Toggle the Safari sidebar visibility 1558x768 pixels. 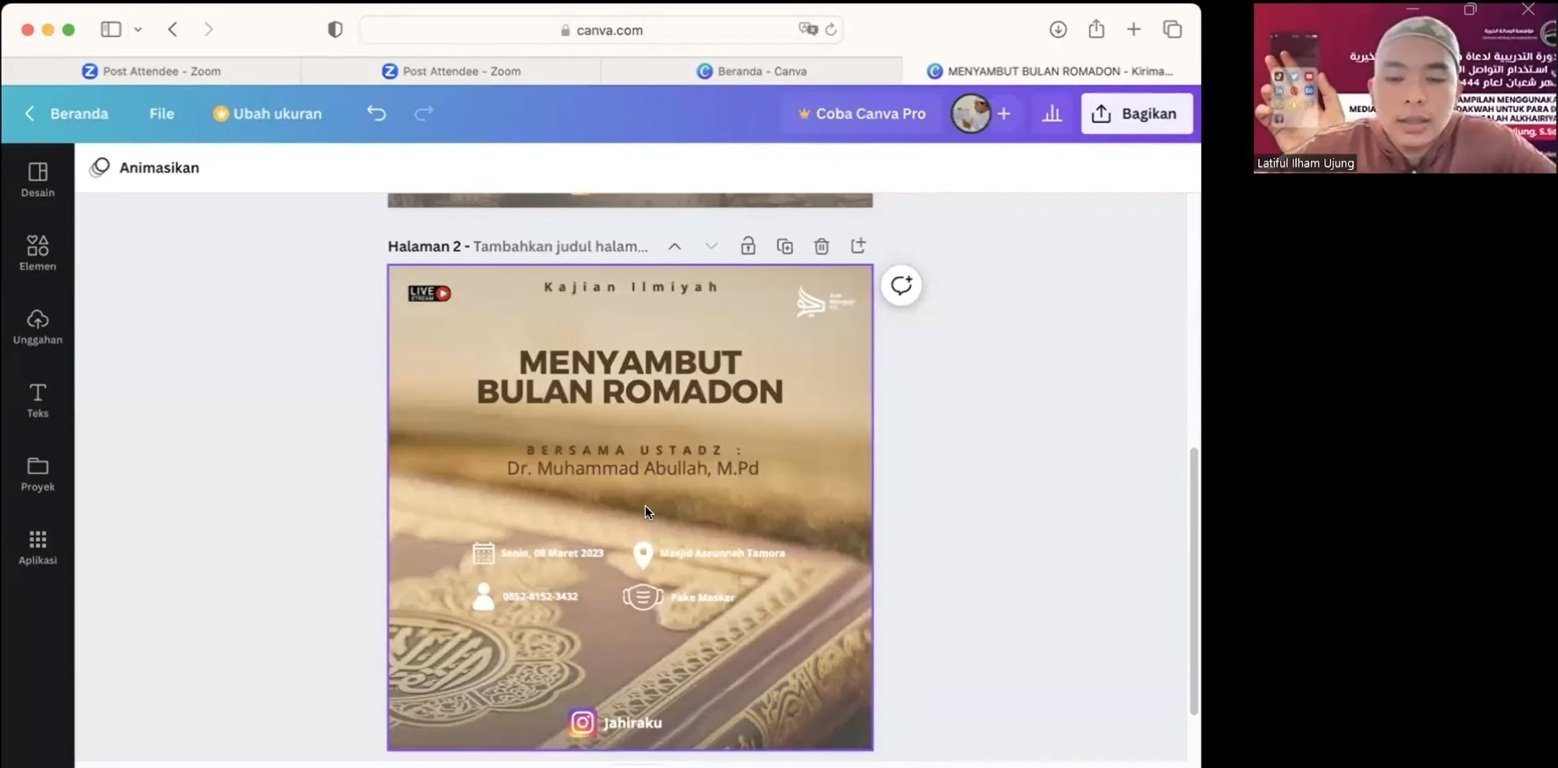click(x=111, y=30)
